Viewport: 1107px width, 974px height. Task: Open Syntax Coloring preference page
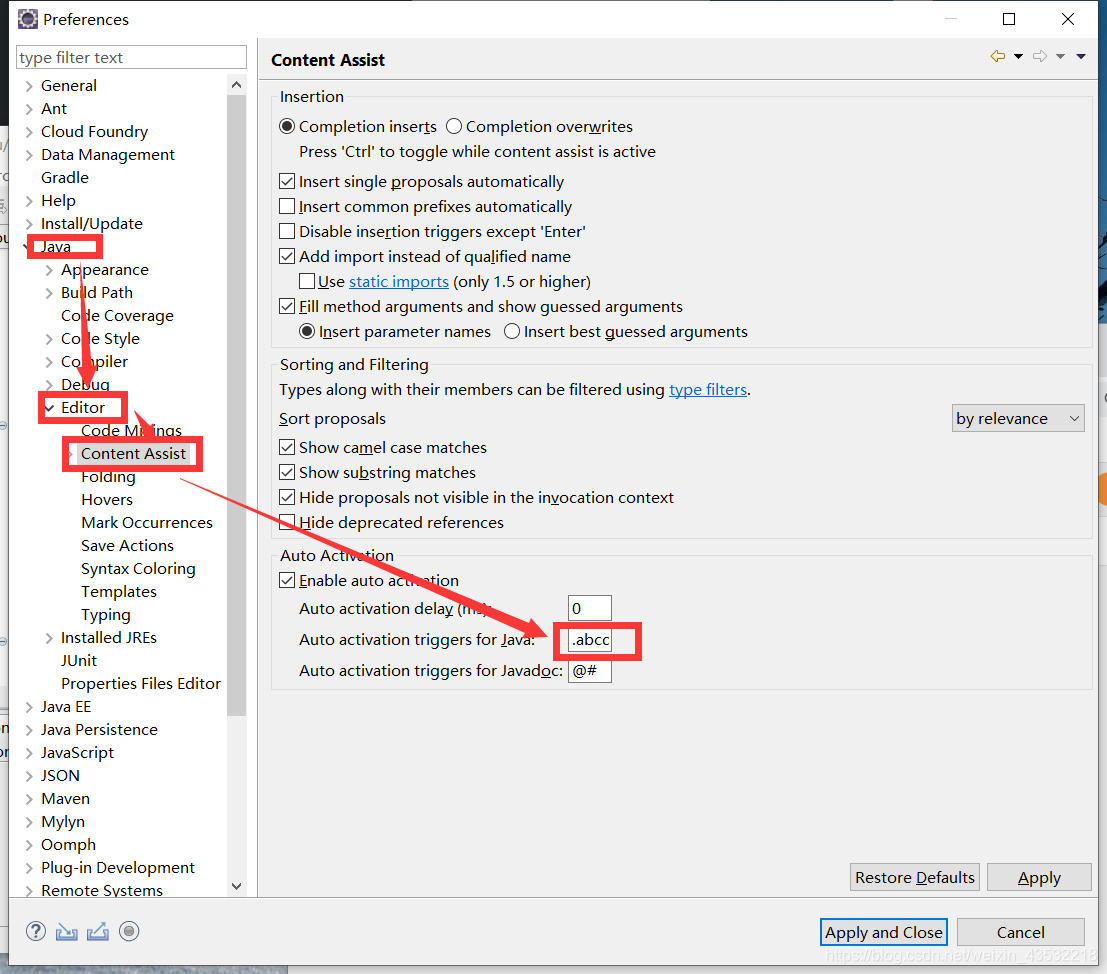(x=138, y=569)
